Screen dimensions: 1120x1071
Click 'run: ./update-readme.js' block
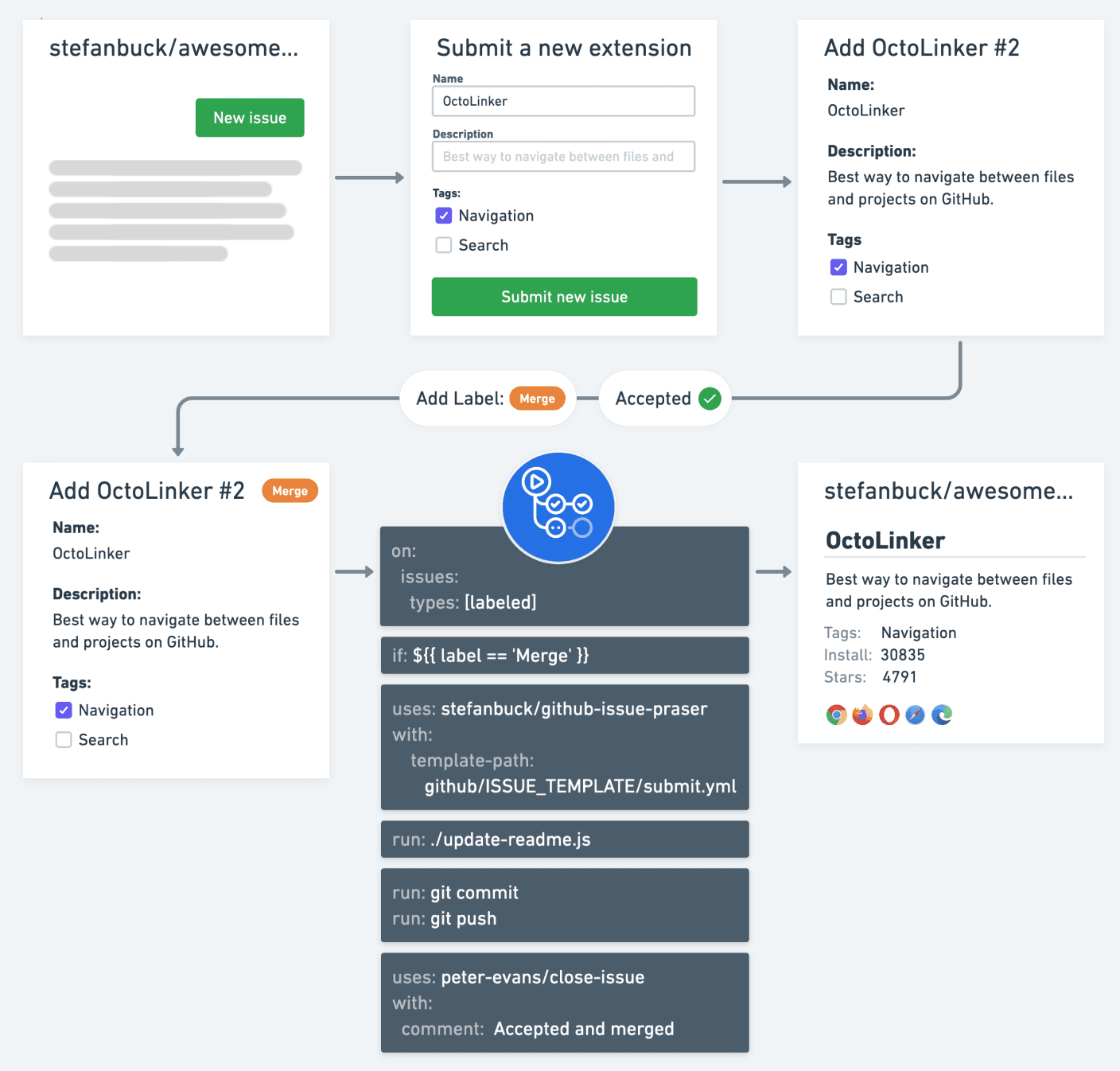565,839
